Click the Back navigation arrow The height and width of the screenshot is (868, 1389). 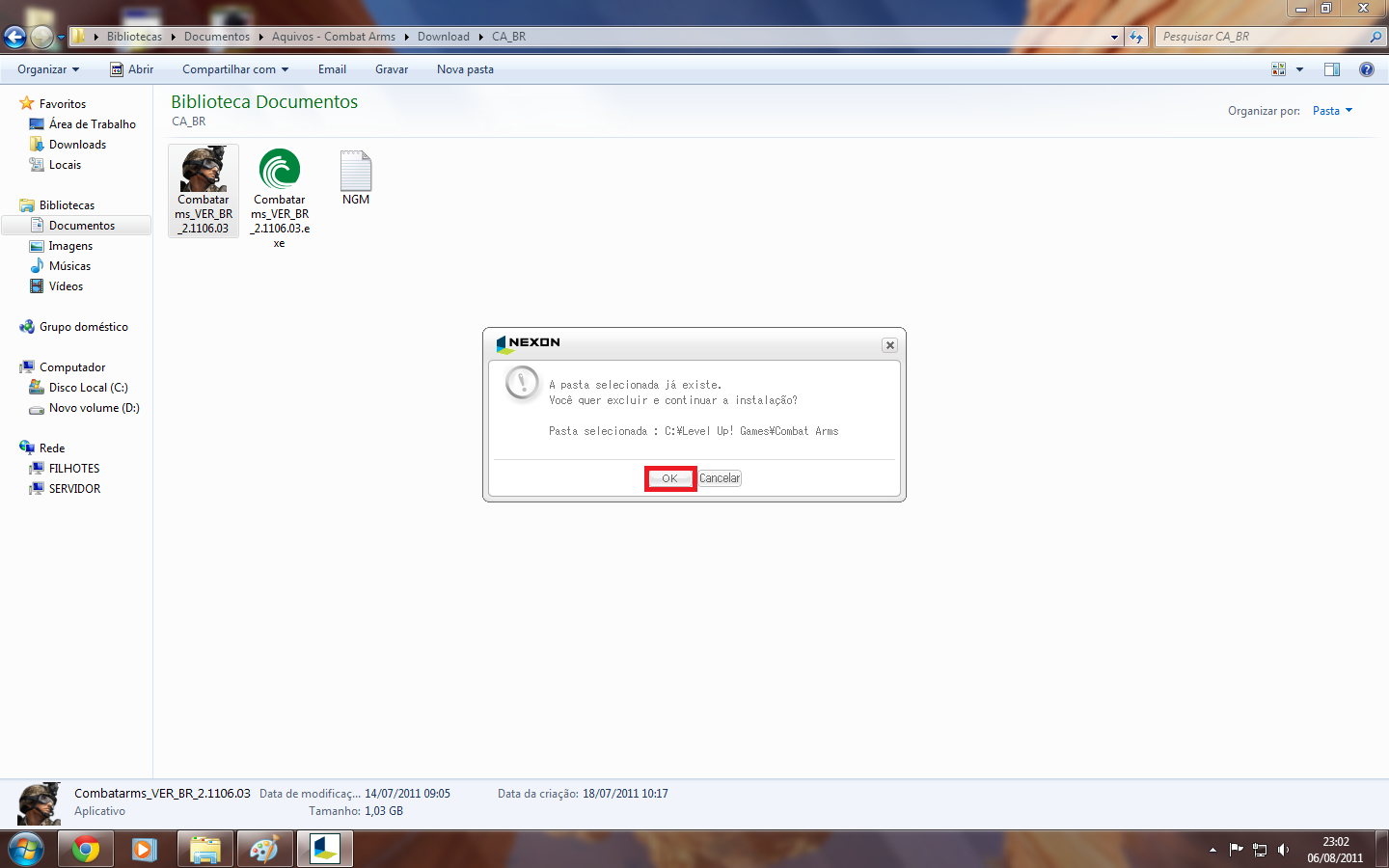(14, 36)
